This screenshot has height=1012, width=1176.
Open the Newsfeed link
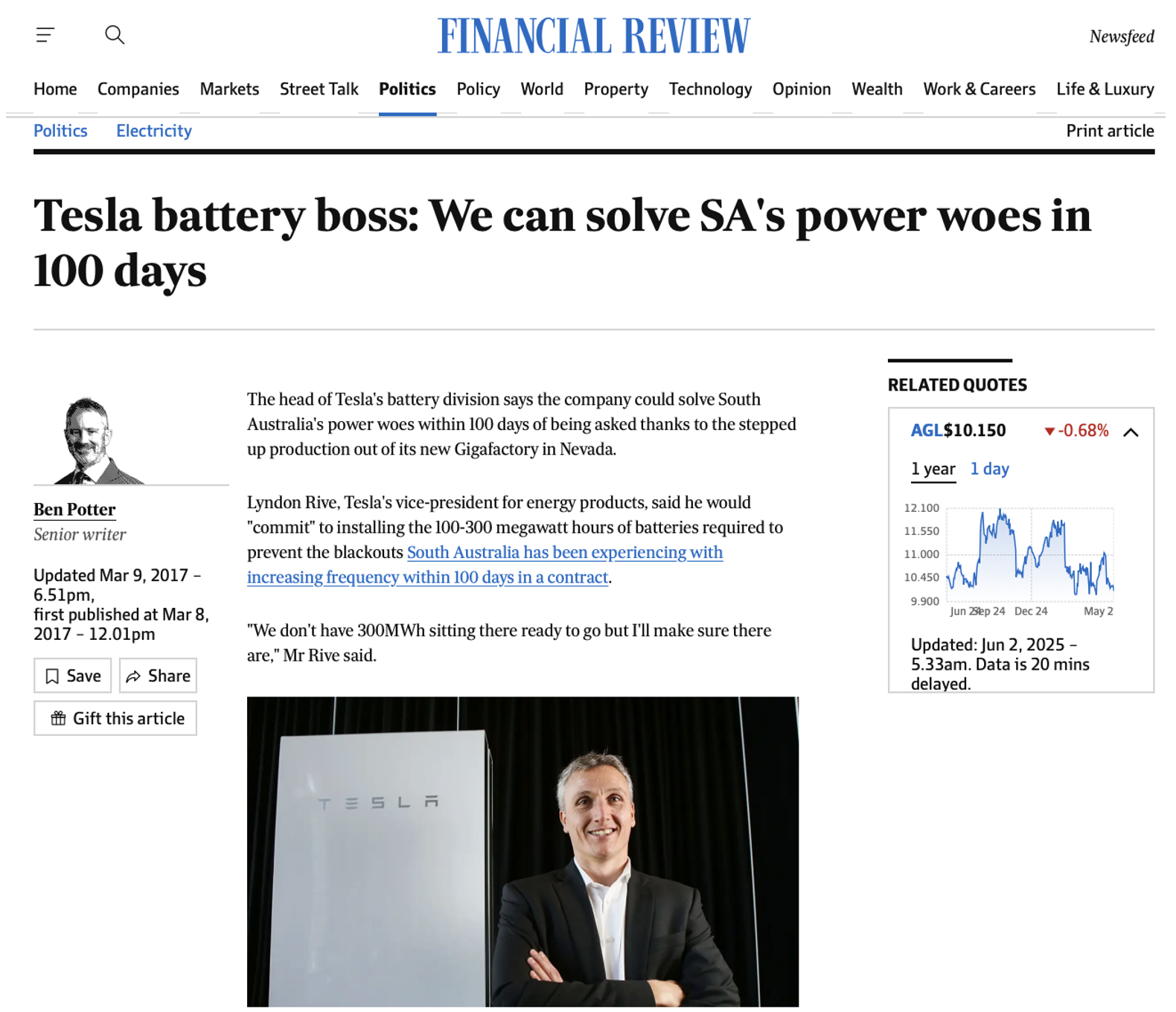click(x=1122, y=36)
